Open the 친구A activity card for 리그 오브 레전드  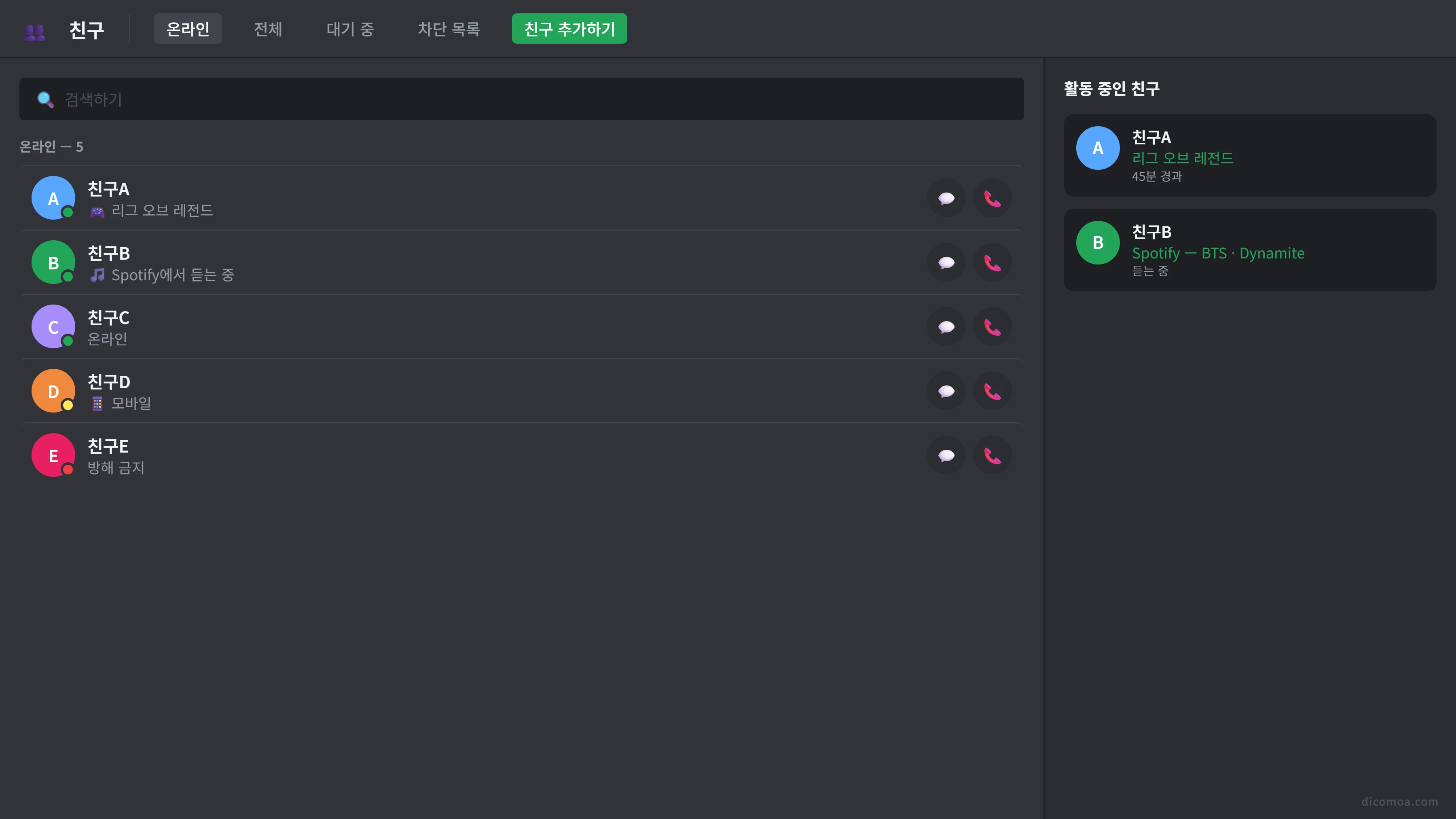coord(1250,155)
